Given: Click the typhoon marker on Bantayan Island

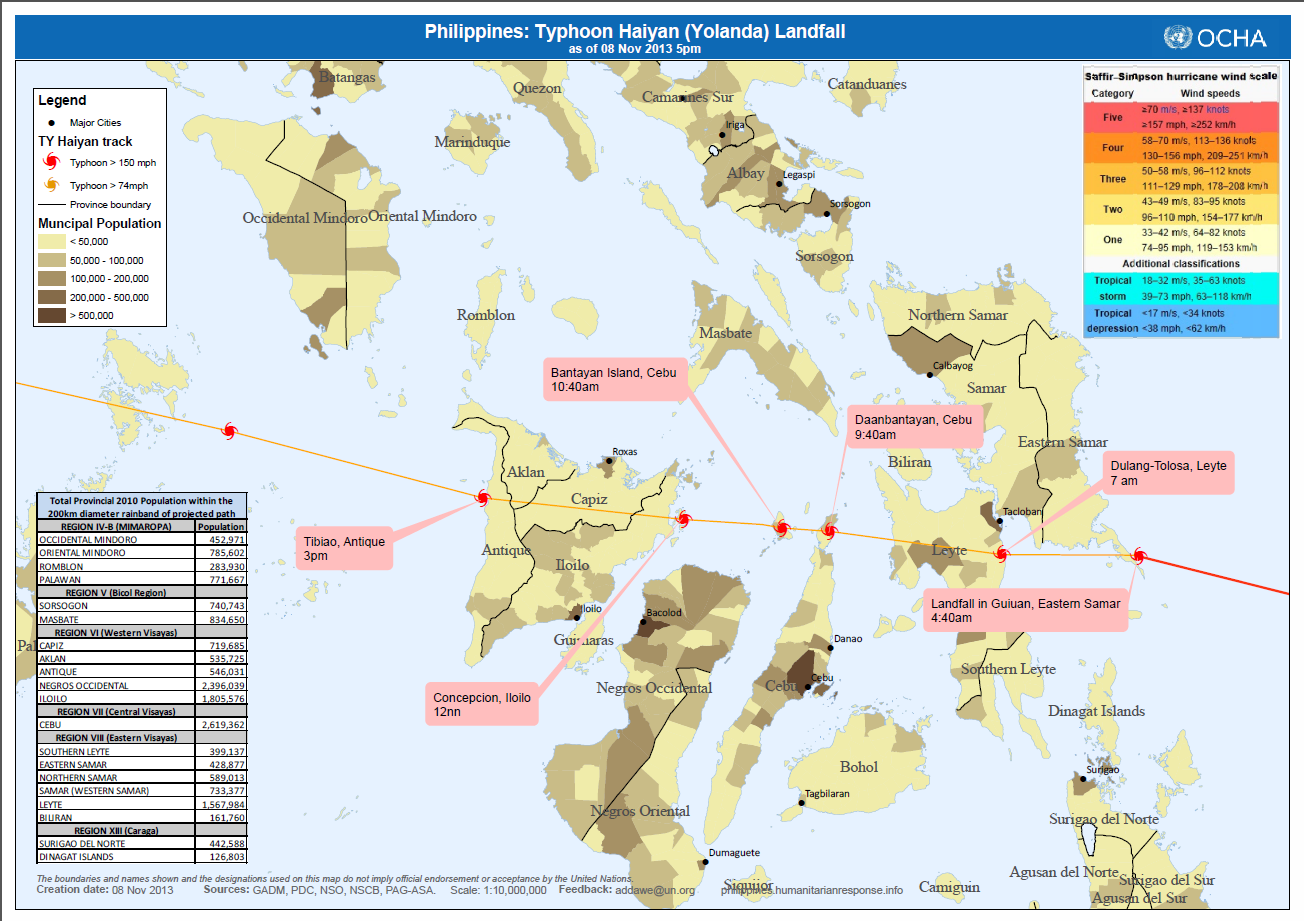Looking at the screenshot, I should click(x=781, y=527).
